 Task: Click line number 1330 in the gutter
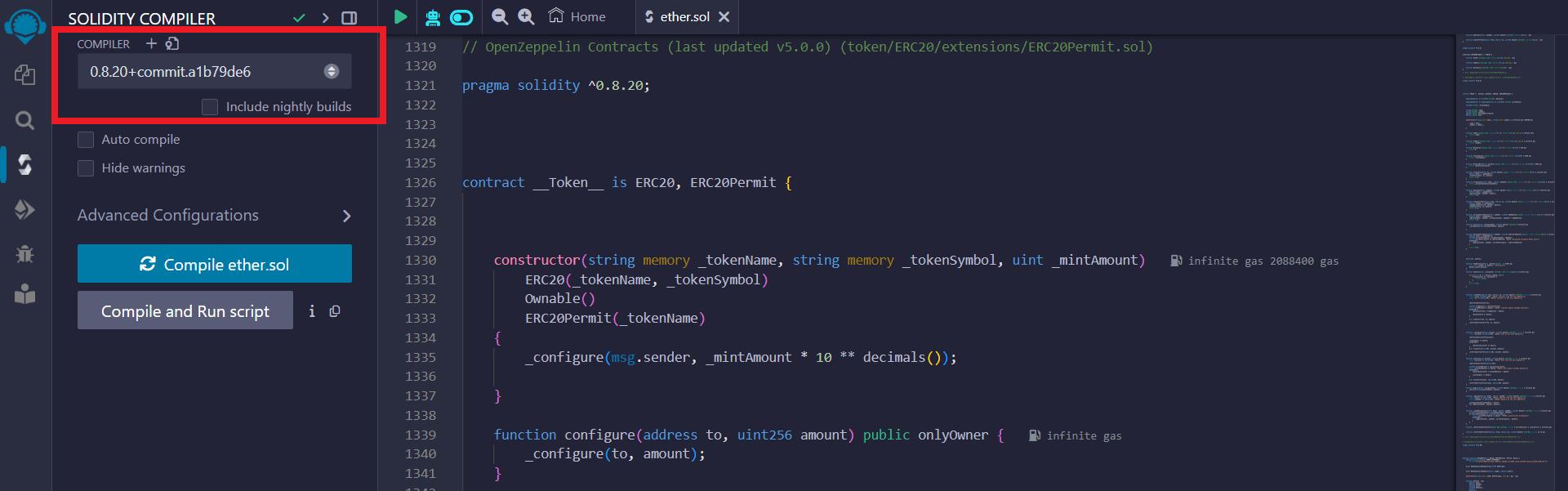pos(421,260)
